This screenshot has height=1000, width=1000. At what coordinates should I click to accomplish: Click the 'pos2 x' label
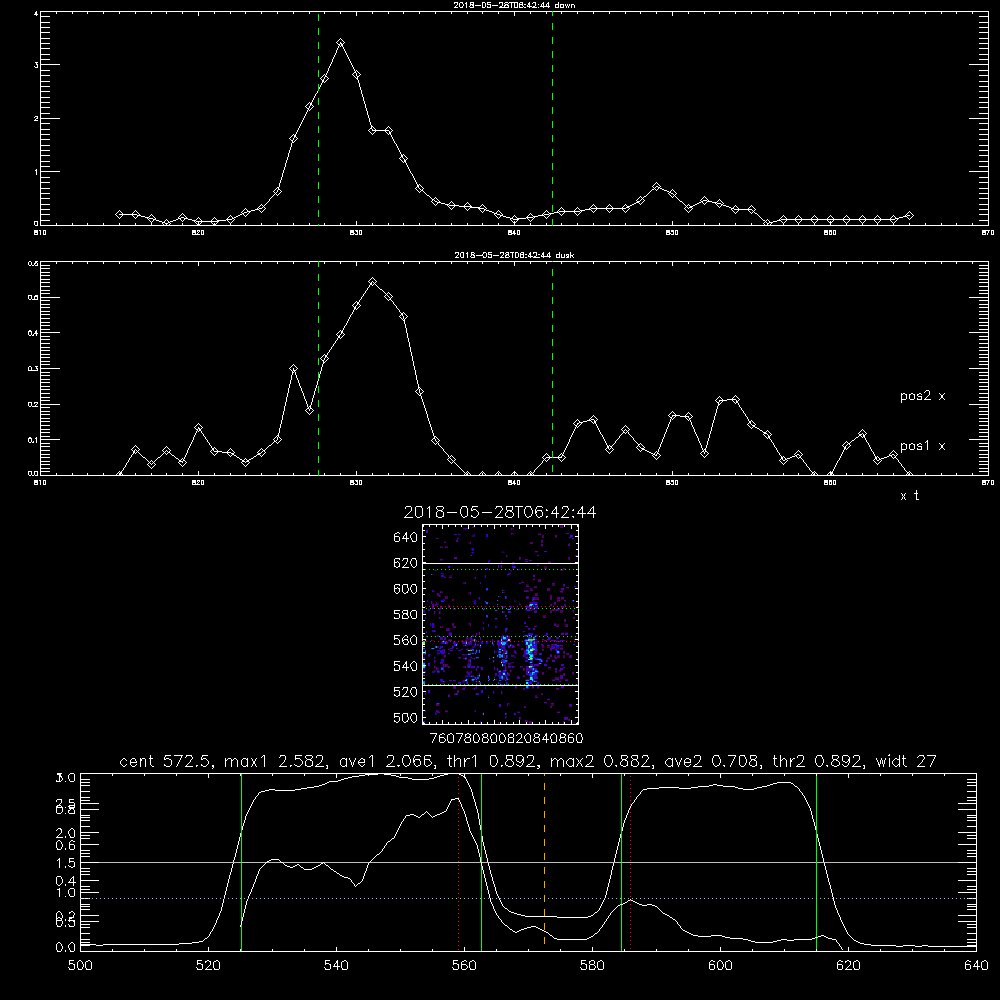(x=922, y=396)
